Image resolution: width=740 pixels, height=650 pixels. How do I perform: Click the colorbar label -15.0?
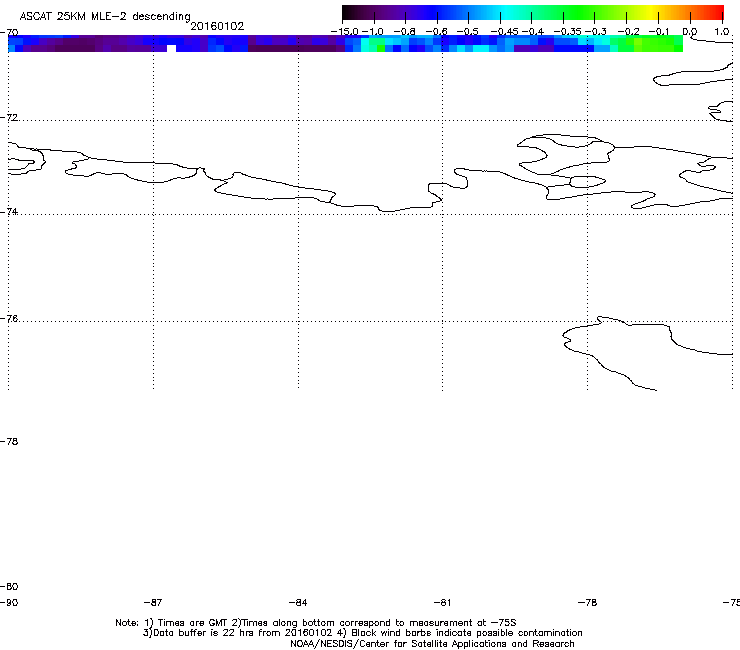point(345,32)
